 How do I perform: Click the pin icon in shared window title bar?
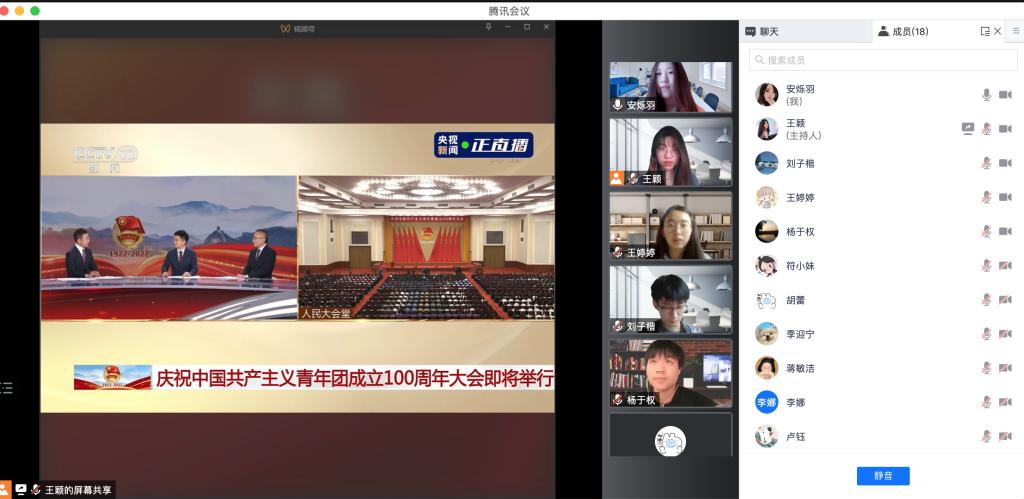pos(488,27)
